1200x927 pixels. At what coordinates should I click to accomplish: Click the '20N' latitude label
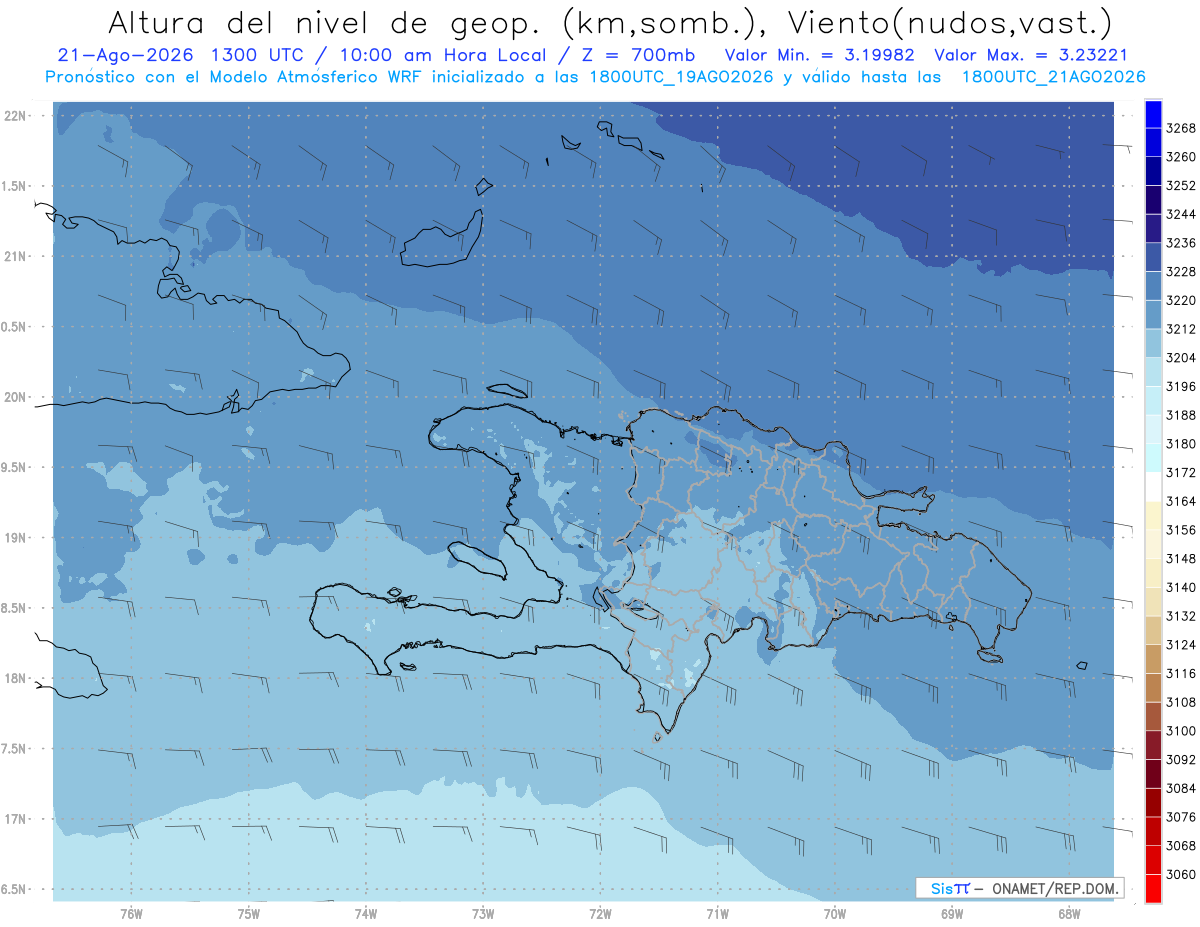click(x=15, y=397)
